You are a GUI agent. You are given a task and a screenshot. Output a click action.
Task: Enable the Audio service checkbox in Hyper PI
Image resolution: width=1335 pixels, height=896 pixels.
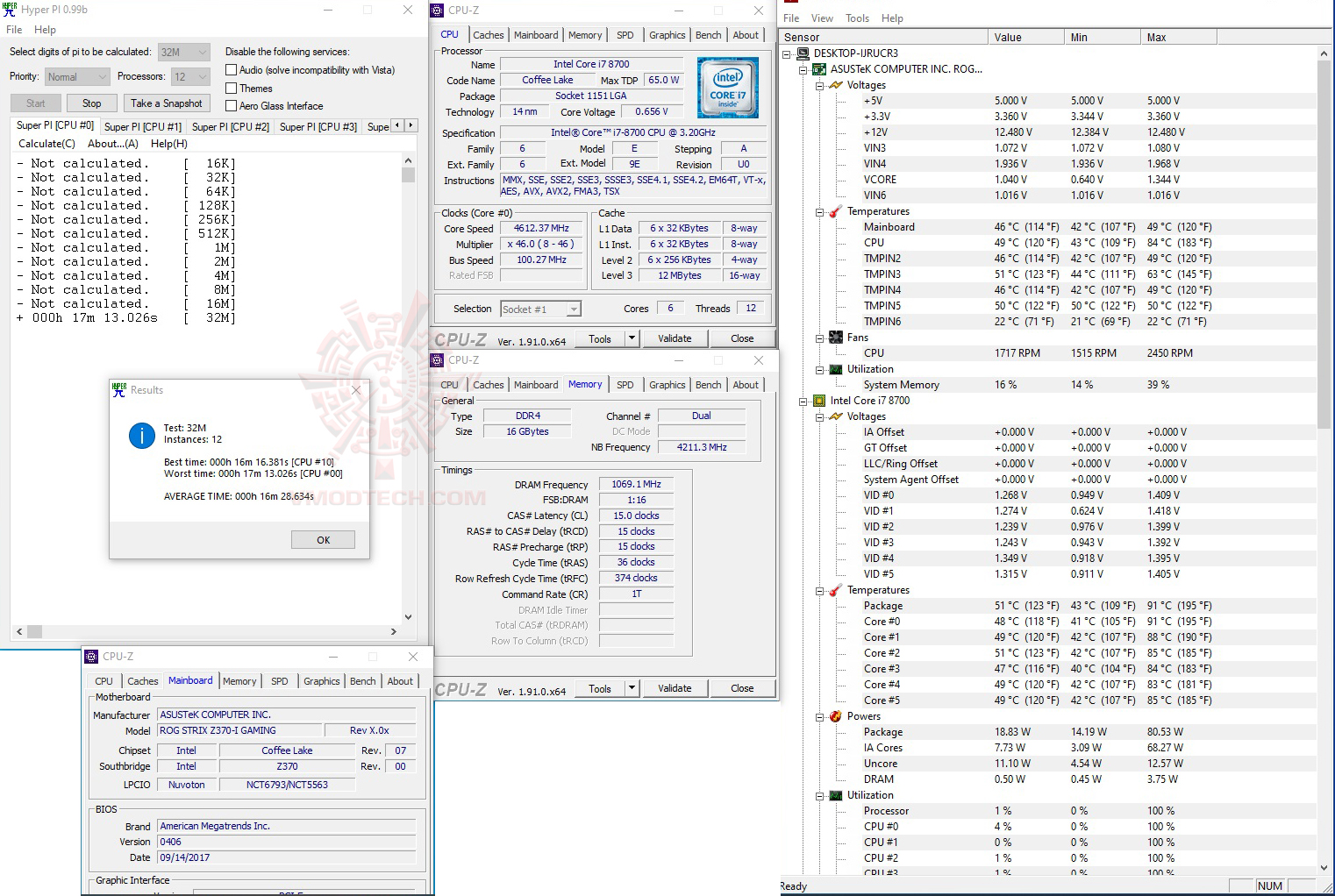pos(232,70)
